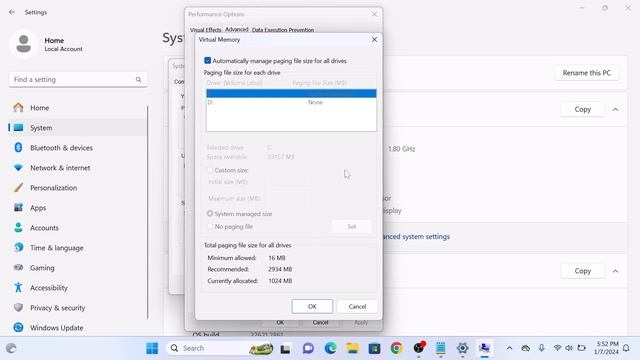
Task: Click the microphone tray icon
Action: pos(541,348)
